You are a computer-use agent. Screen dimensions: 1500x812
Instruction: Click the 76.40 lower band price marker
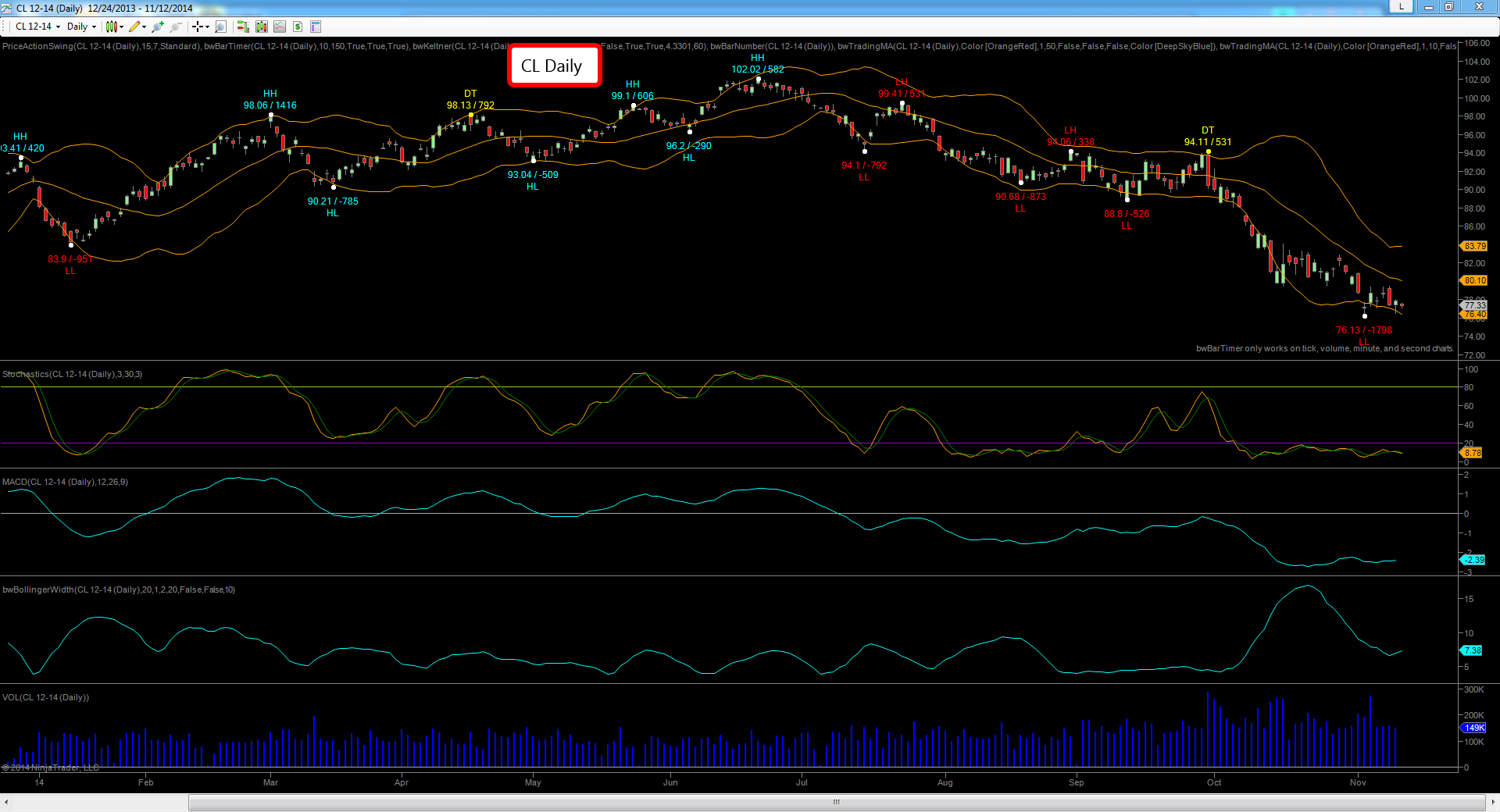pos(1474,315)
